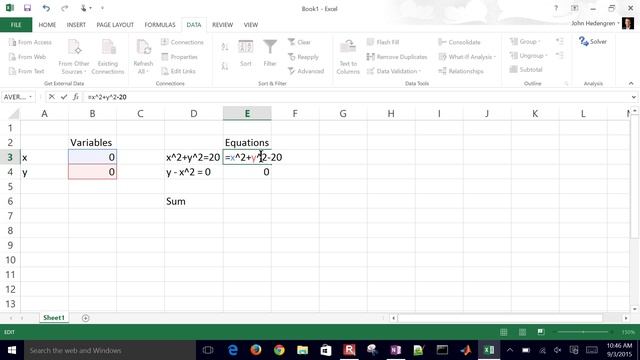Select the Sheet1 tab
This screenshot has width=640, height=360.
click(54, 318)
